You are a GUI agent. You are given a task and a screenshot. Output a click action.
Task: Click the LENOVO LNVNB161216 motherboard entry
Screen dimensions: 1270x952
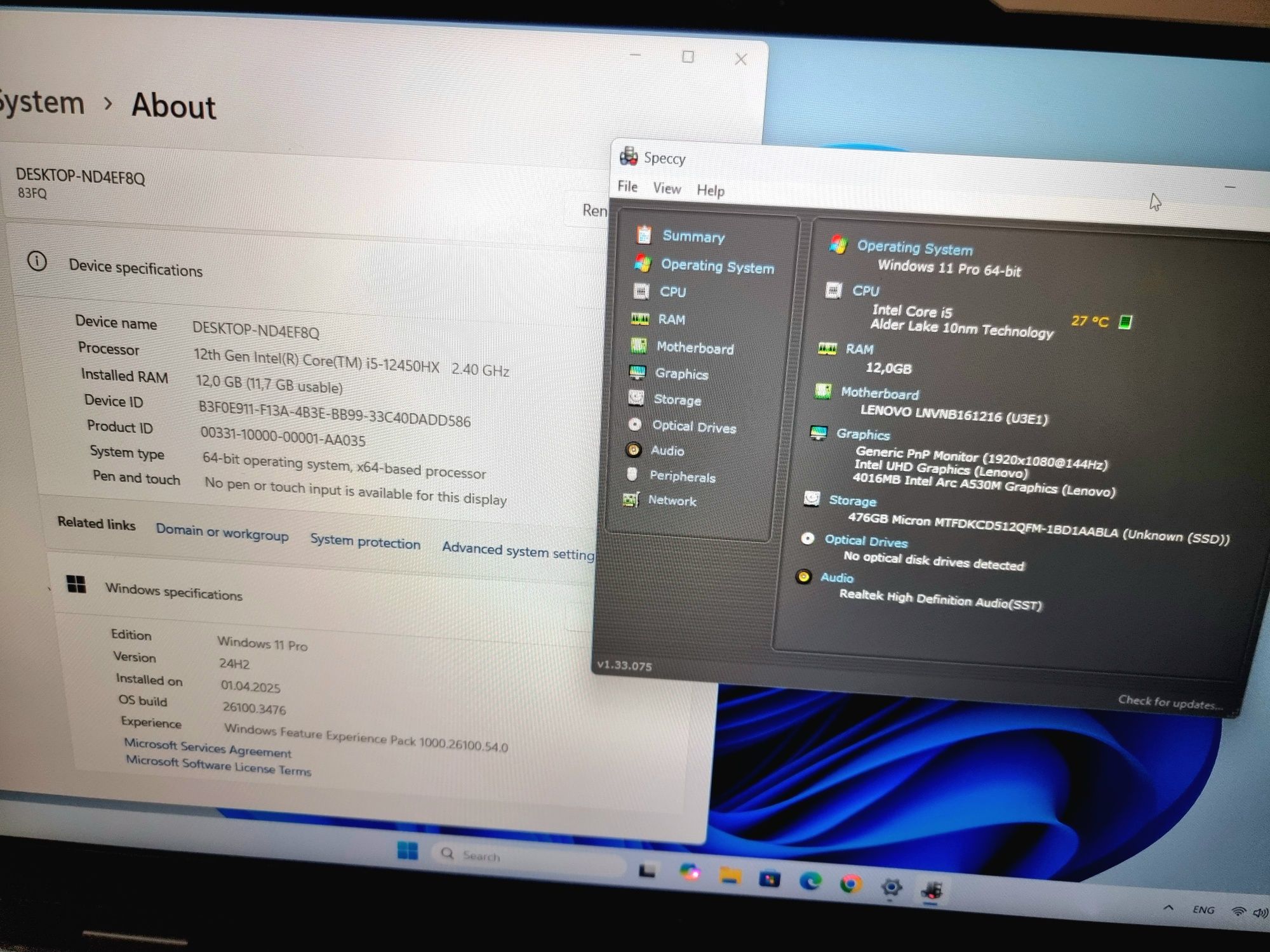(x=954, y=414)
